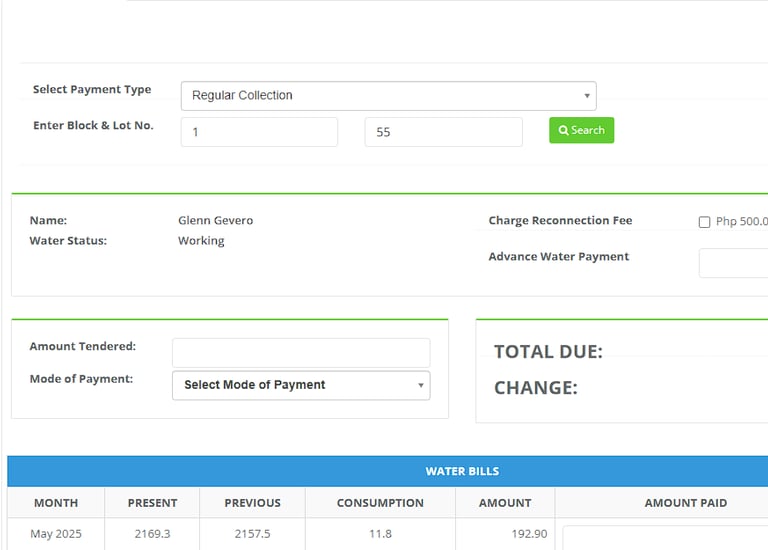768x550 pixels.
Task: Click the WATER BILLS blue header bar
Action: point(387,471)
